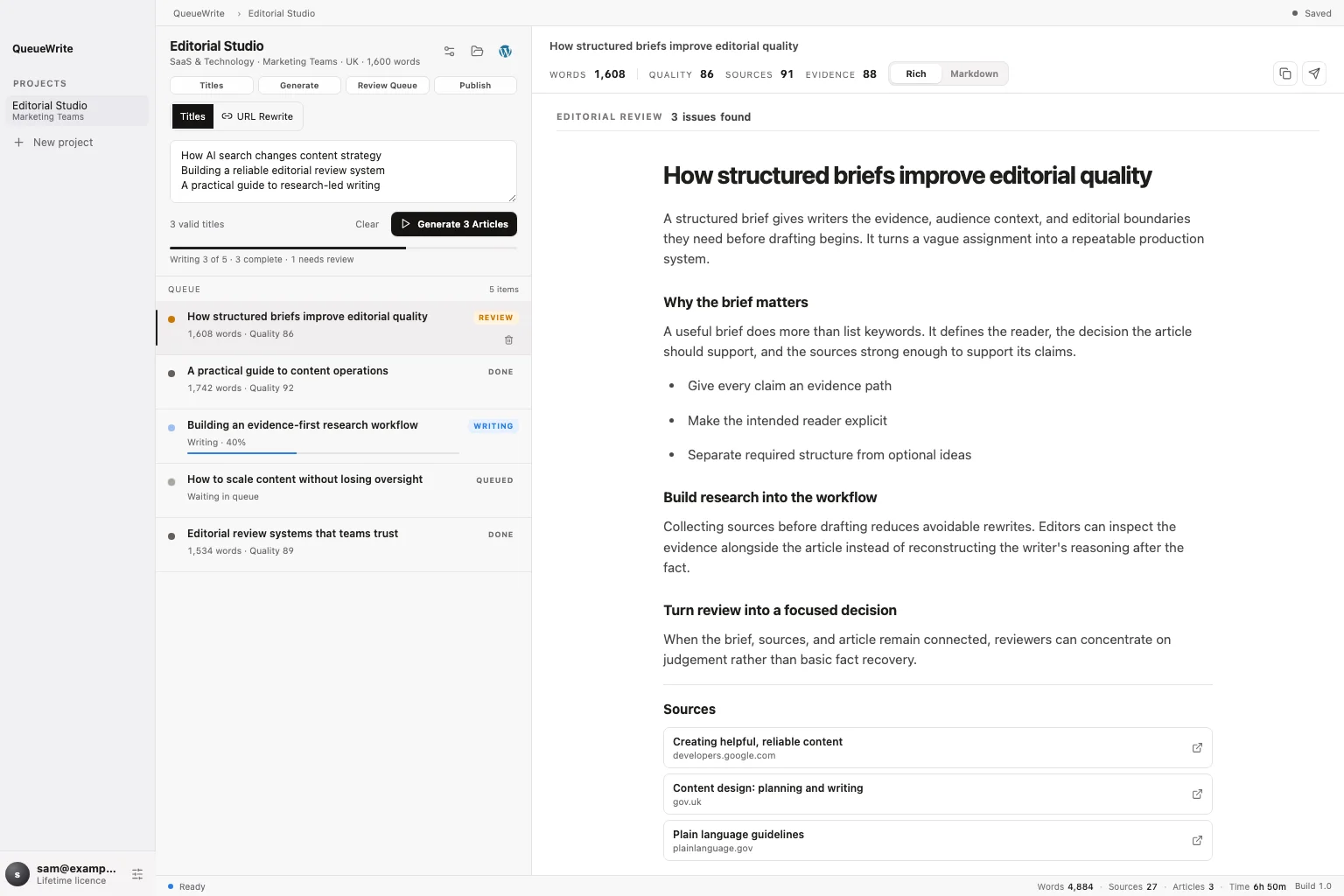This screenshot has height=896, width=1344.
Task: Click Sources 91 metric
Action: [759, 74]
